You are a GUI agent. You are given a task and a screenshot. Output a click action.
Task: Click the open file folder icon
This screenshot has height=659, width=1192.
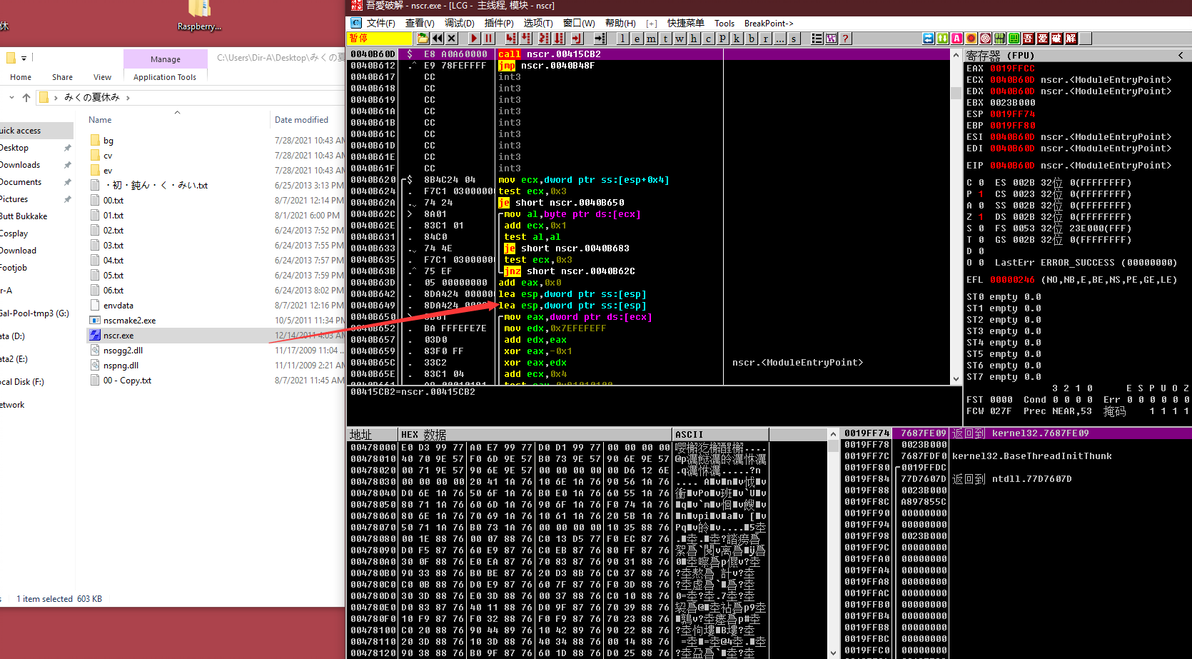423,38
